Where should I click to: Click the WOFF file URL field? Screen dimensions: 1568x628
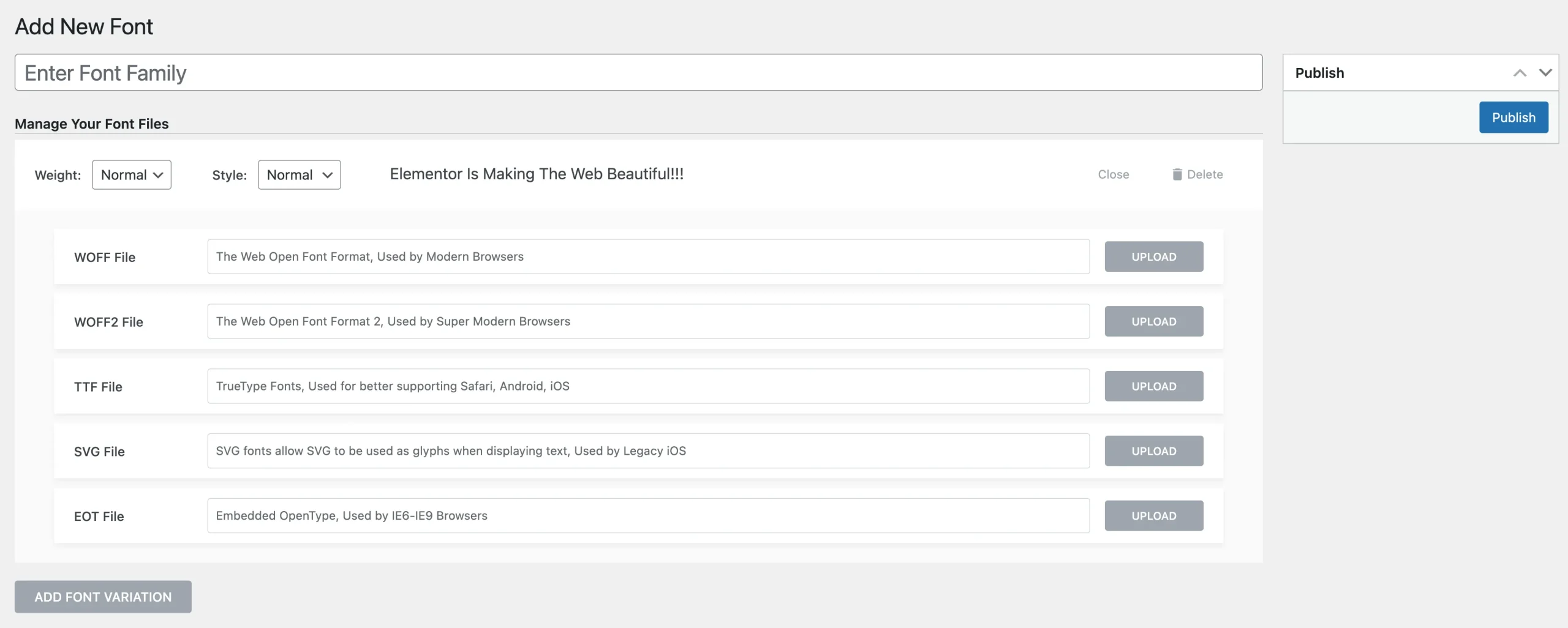[648, 256]
